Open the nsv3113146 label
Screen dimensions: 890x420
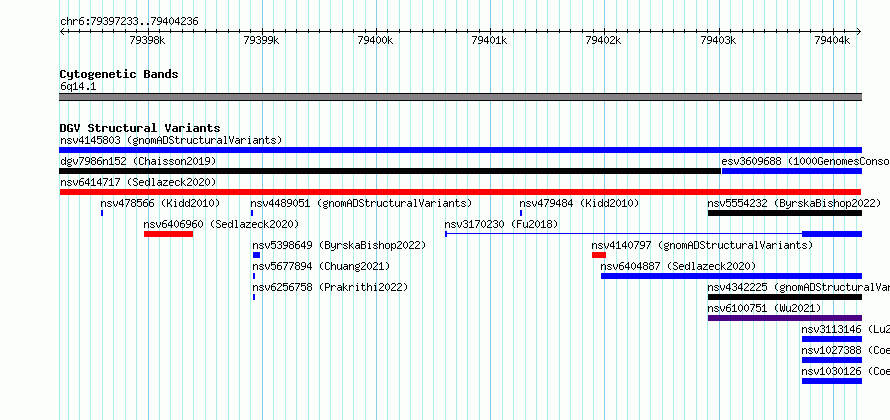click(x=846, y=329)
